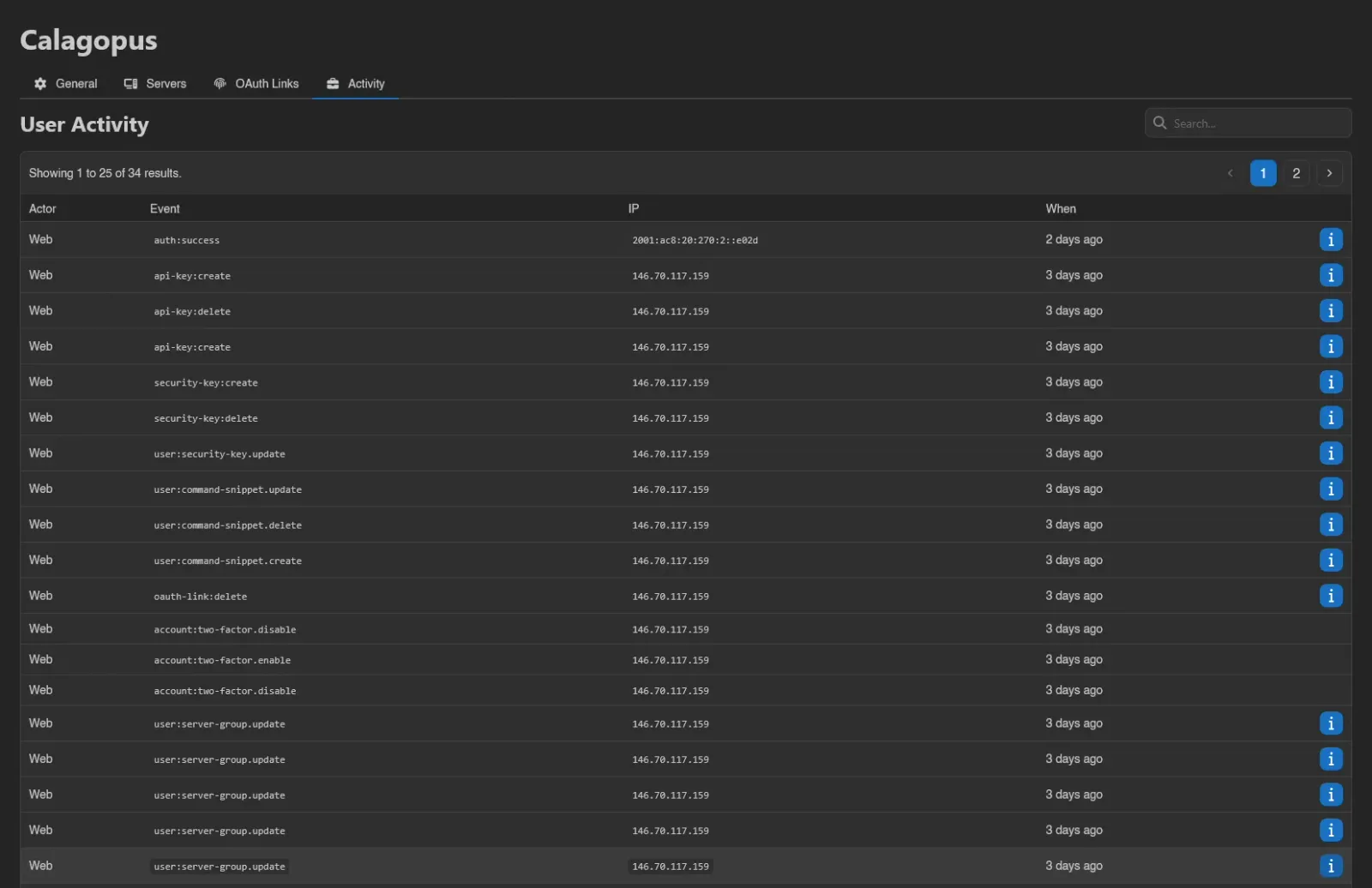
Task: Click user:command-snippet.update event name
Action: [228, 490]
